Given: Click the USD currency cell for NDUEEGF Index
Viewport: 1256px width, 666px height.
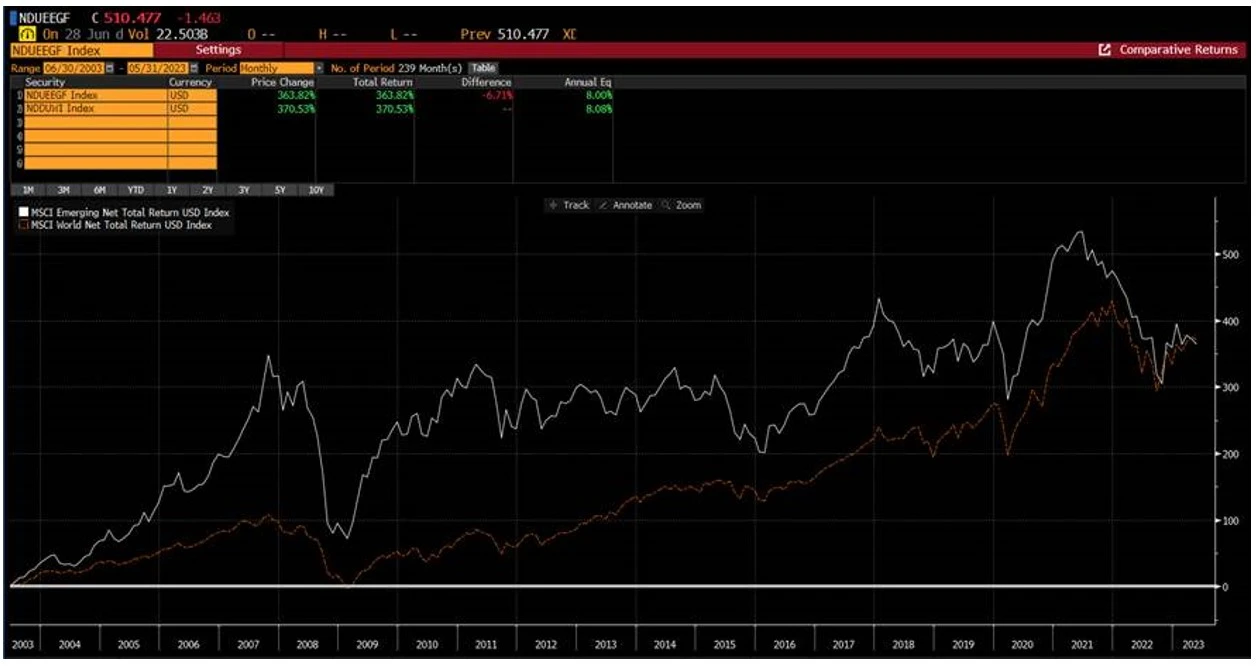Looking at the screenshot, I should [192, 95].
